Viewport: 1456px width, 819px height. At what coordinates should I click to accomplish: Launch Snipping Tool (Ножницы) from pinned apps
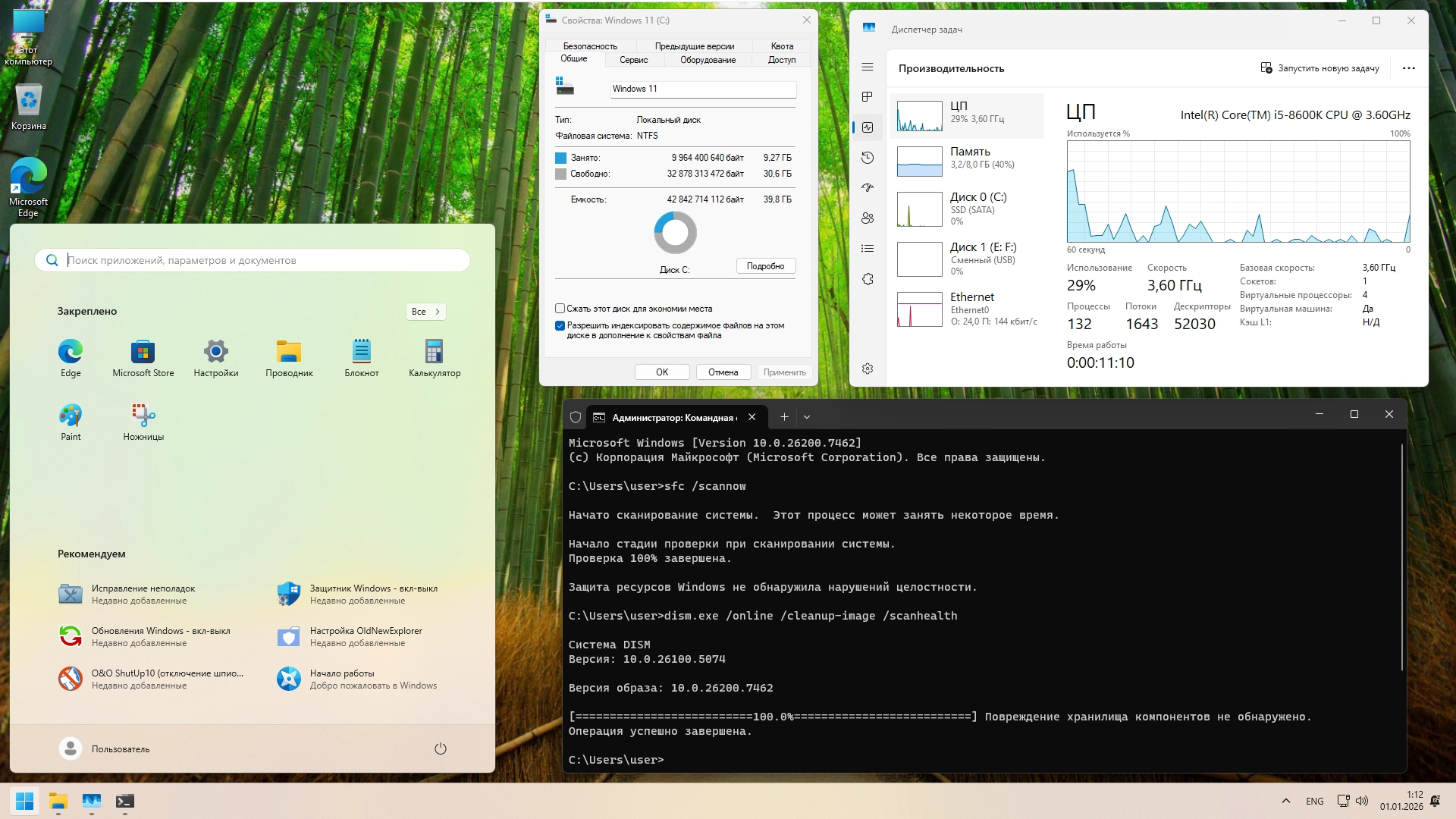(143, 421)
